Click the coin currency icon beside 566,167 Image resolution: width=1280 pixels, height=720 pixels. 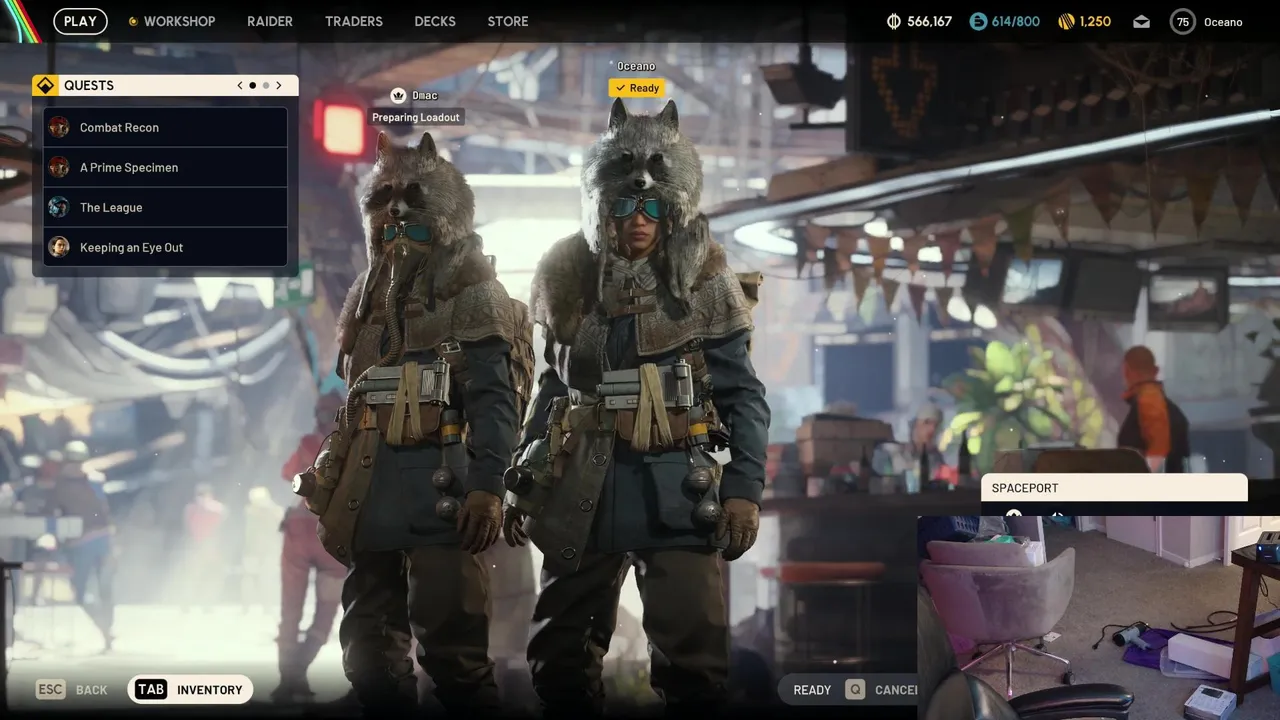pos(894,21)
